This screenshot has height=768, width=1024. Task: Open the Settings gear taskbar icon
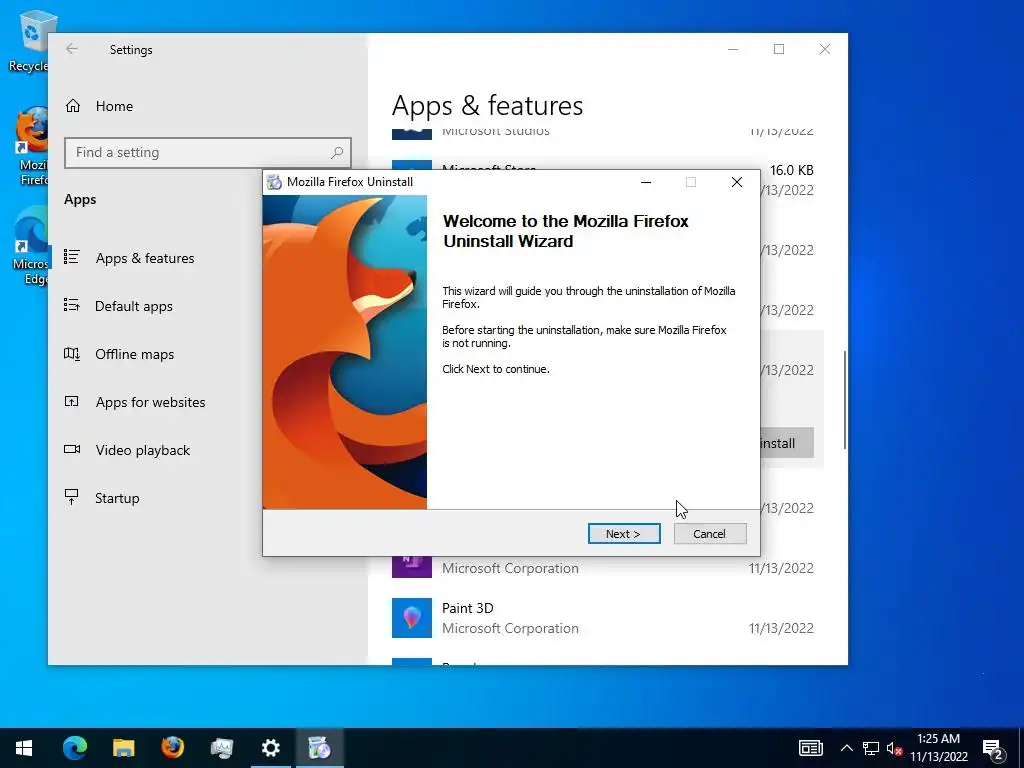pyautogui.click(x=270, y=748)
